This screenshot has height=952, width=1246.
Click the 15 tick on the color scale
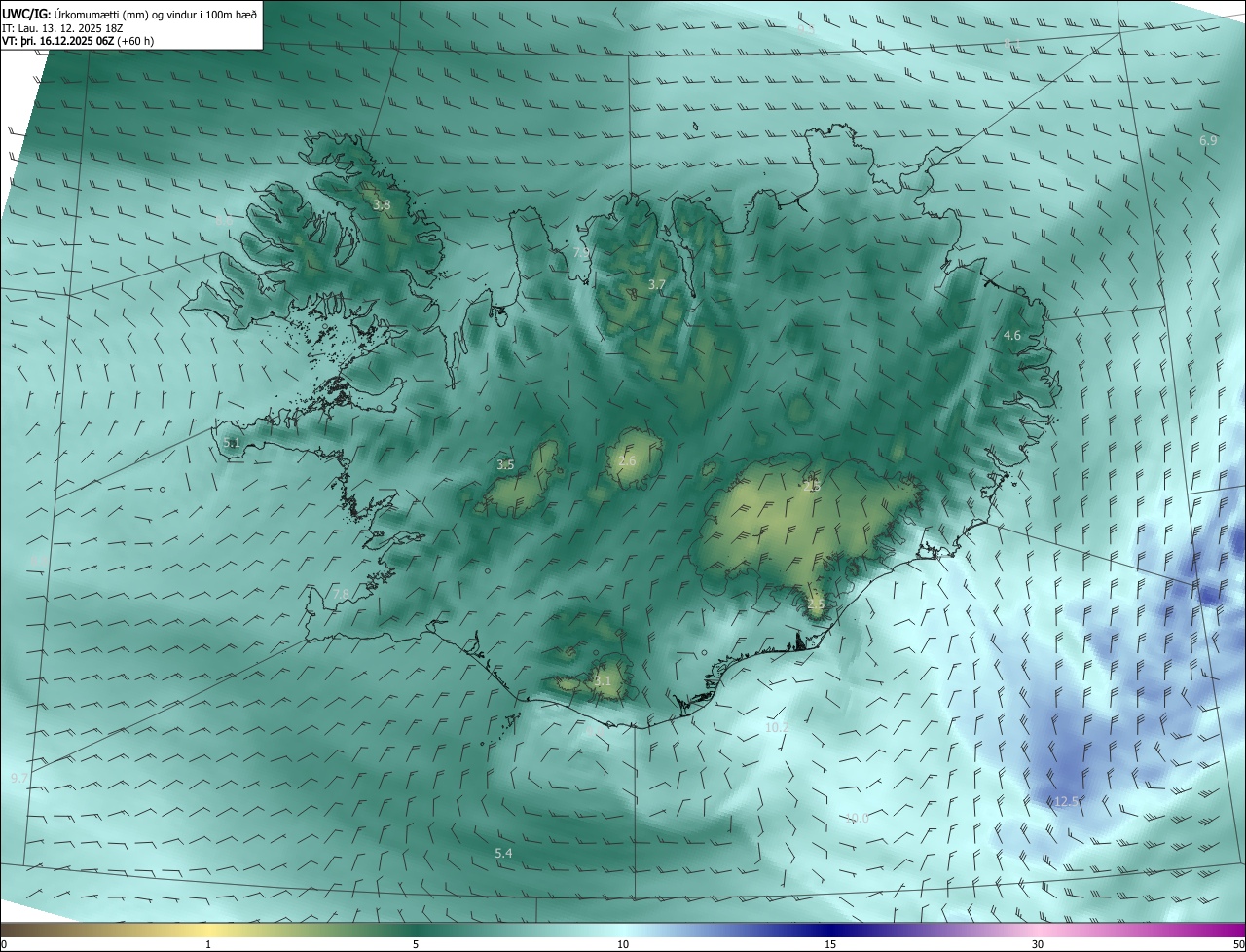(x=830, y=944)
